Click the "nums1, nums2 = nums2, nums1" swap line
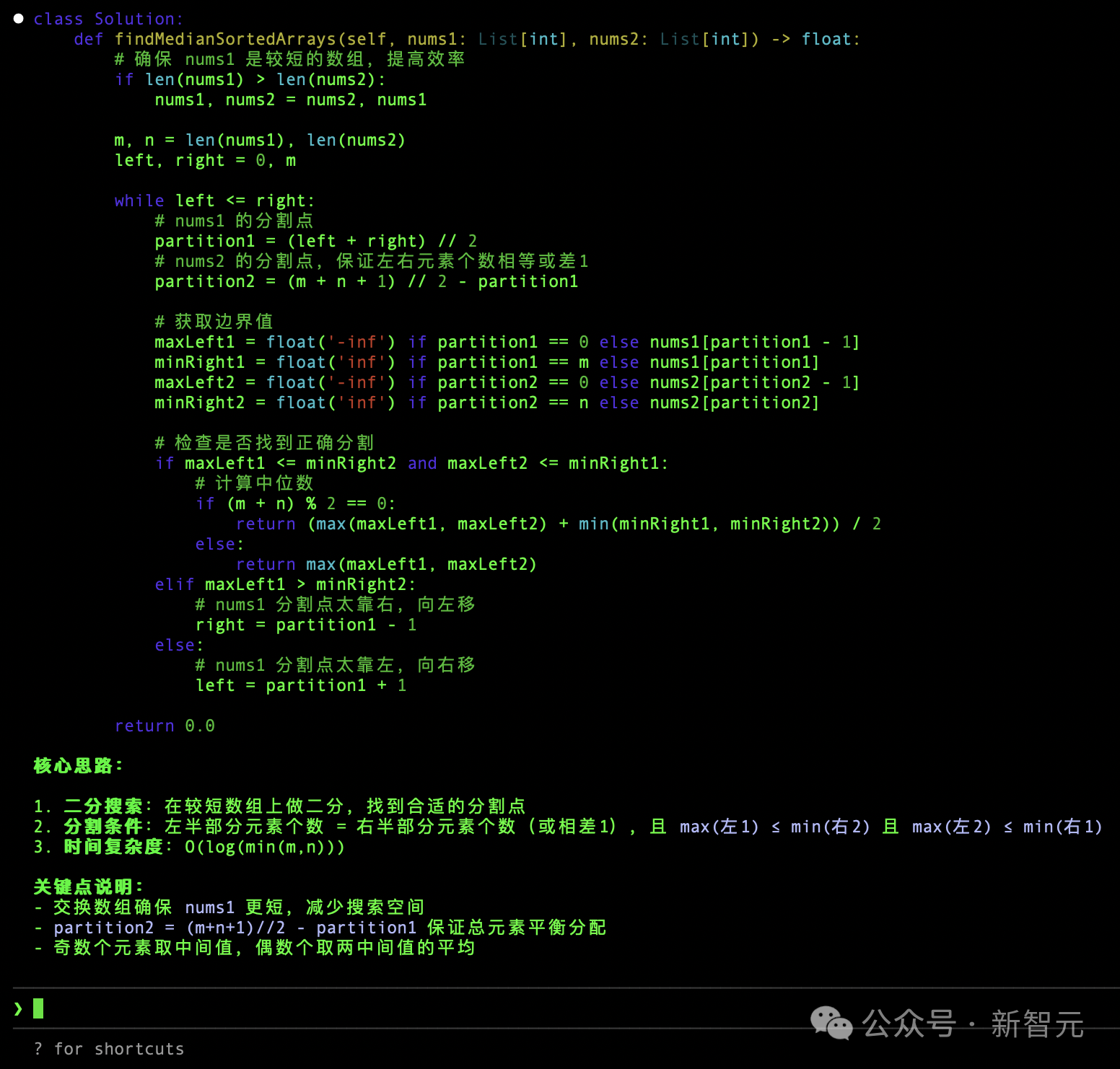Image resolution: width=1120 pixels, height=1069 pixels. pyautogui.click(x=290, y=100)
